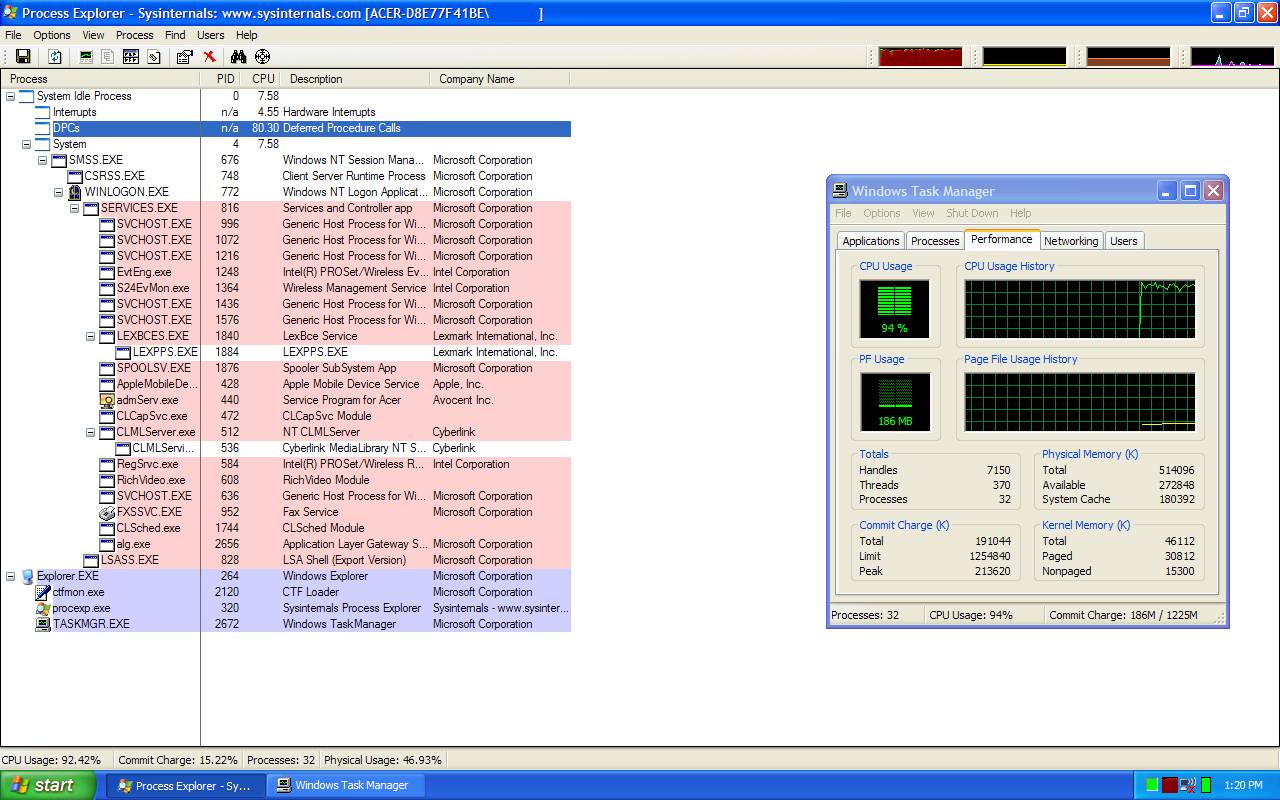The image size is (1280, 800).
Task: Click the disconnected network tray icon
Action: [1188, 785]
